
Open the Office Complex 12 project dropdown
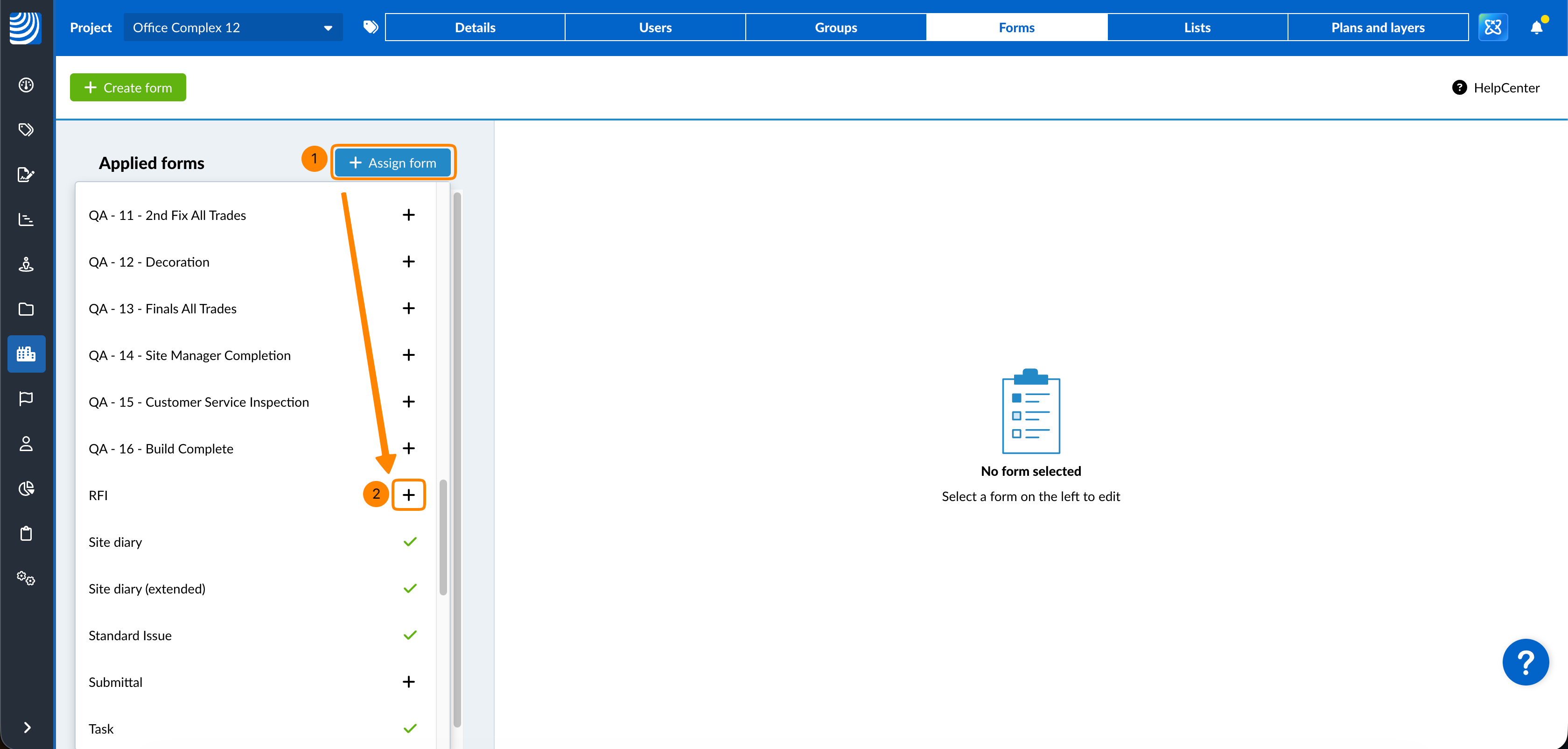pyautogui.click(x=233, y=28)
